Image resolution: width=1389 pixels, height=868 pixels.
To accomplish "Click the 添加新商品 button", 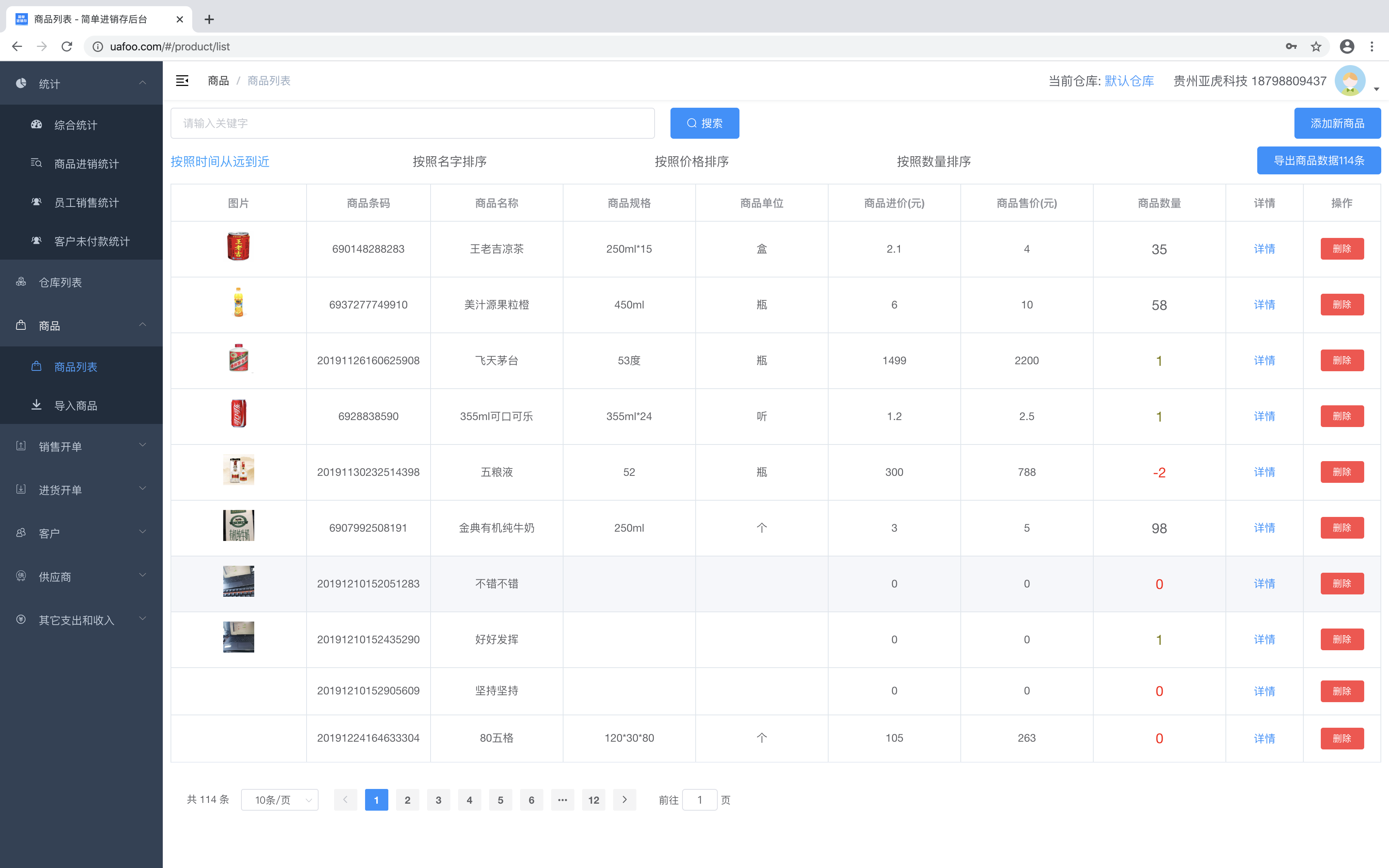I will tap(1337, 124).
